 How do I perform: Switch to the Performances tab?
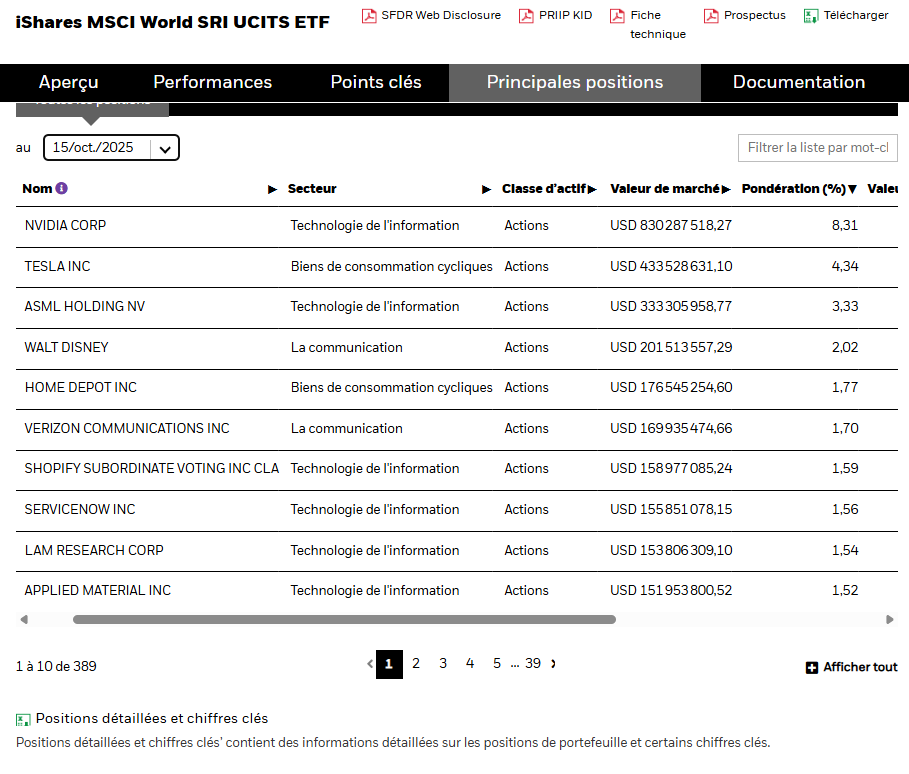click(x=212, y=82)
